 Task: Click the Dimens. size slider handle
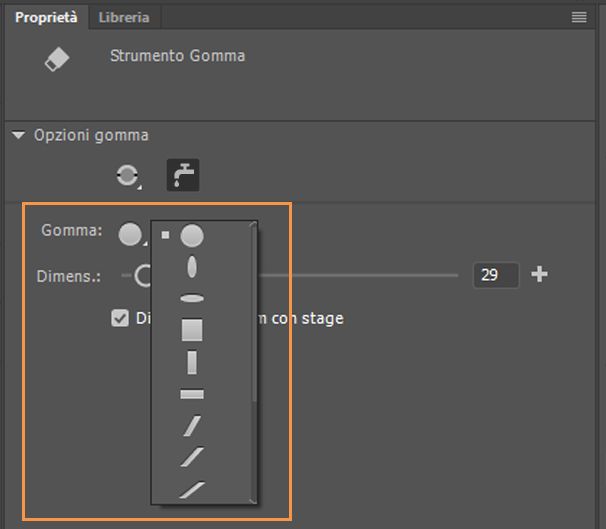pos(143,276)
